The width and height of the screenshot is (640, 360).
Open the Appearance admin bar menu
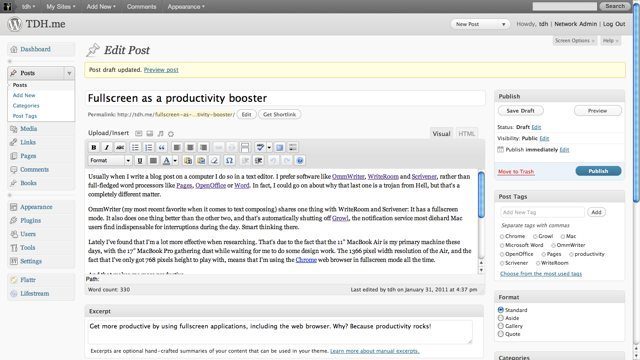(186, 7)
